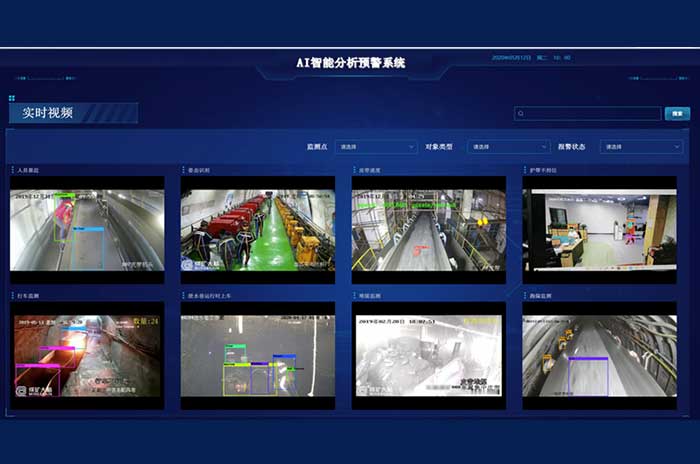Image resolution: width=700 pixels, height=464 pixels.
Task: Select the dark feed with yellow and purple boxes
Action: [257, 356]
